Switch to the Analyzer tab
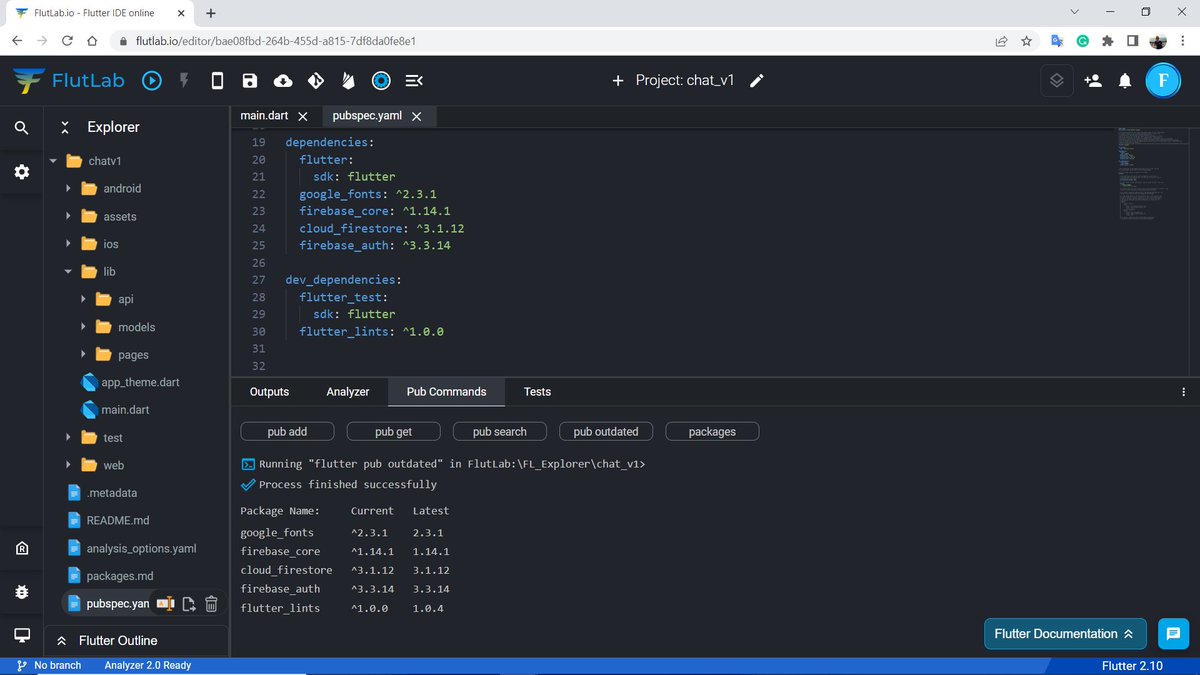Viewport: 1200px width, 675px height. pyautogui.click(x=348, y=392)
